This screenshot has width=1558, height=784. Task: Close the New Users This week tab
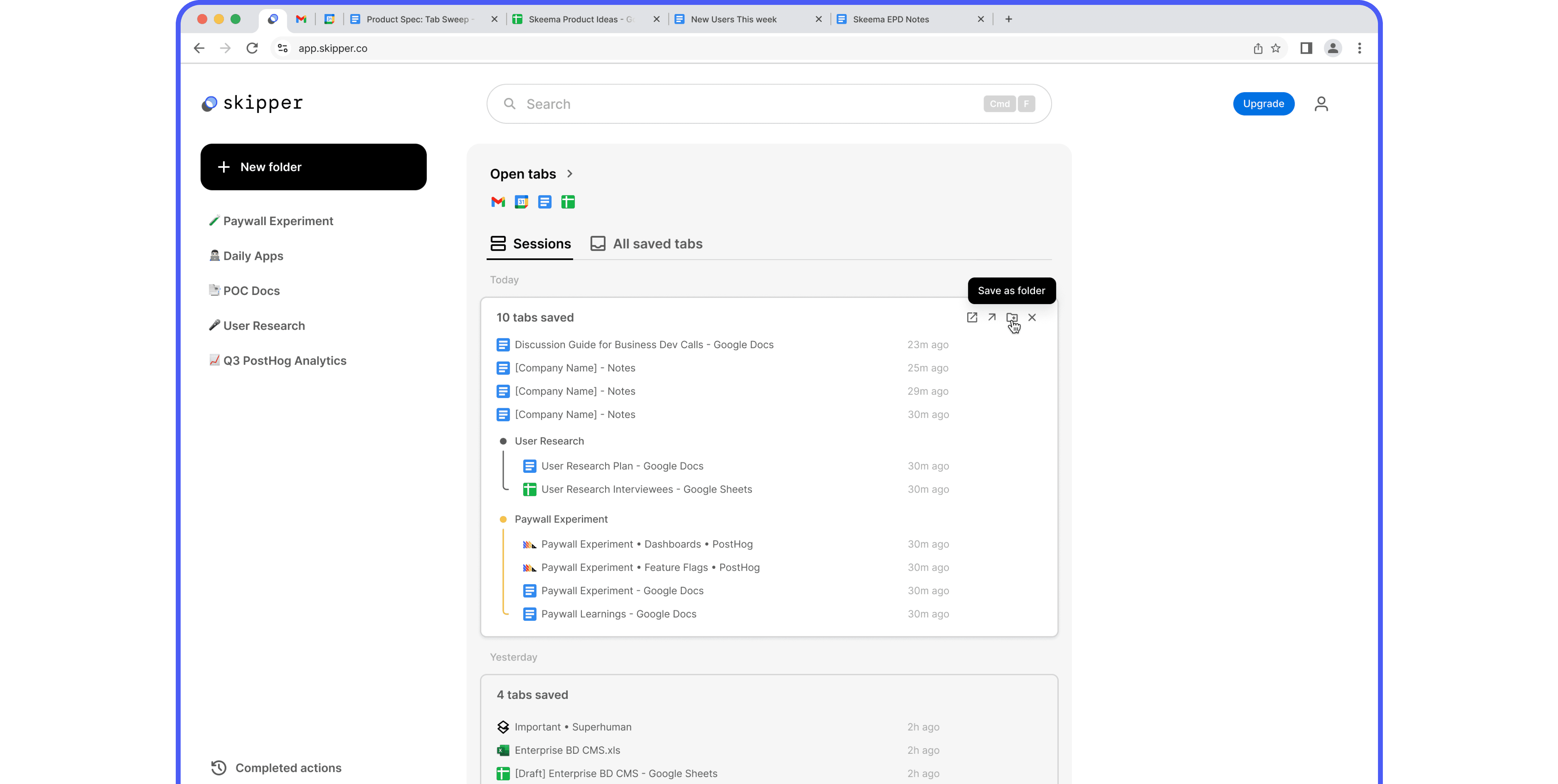point(819,19)
